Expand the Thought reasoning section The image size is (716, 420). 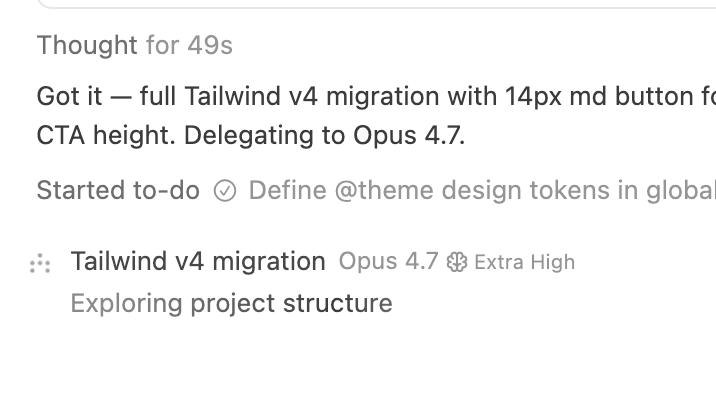coord(135,45)
